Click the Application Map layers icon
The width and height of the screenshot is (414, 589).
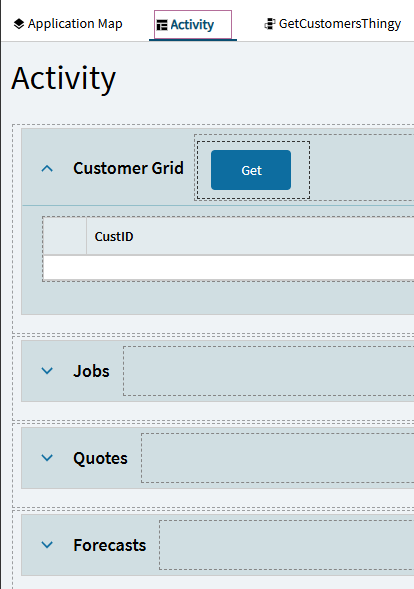click(x=19, y=24)
